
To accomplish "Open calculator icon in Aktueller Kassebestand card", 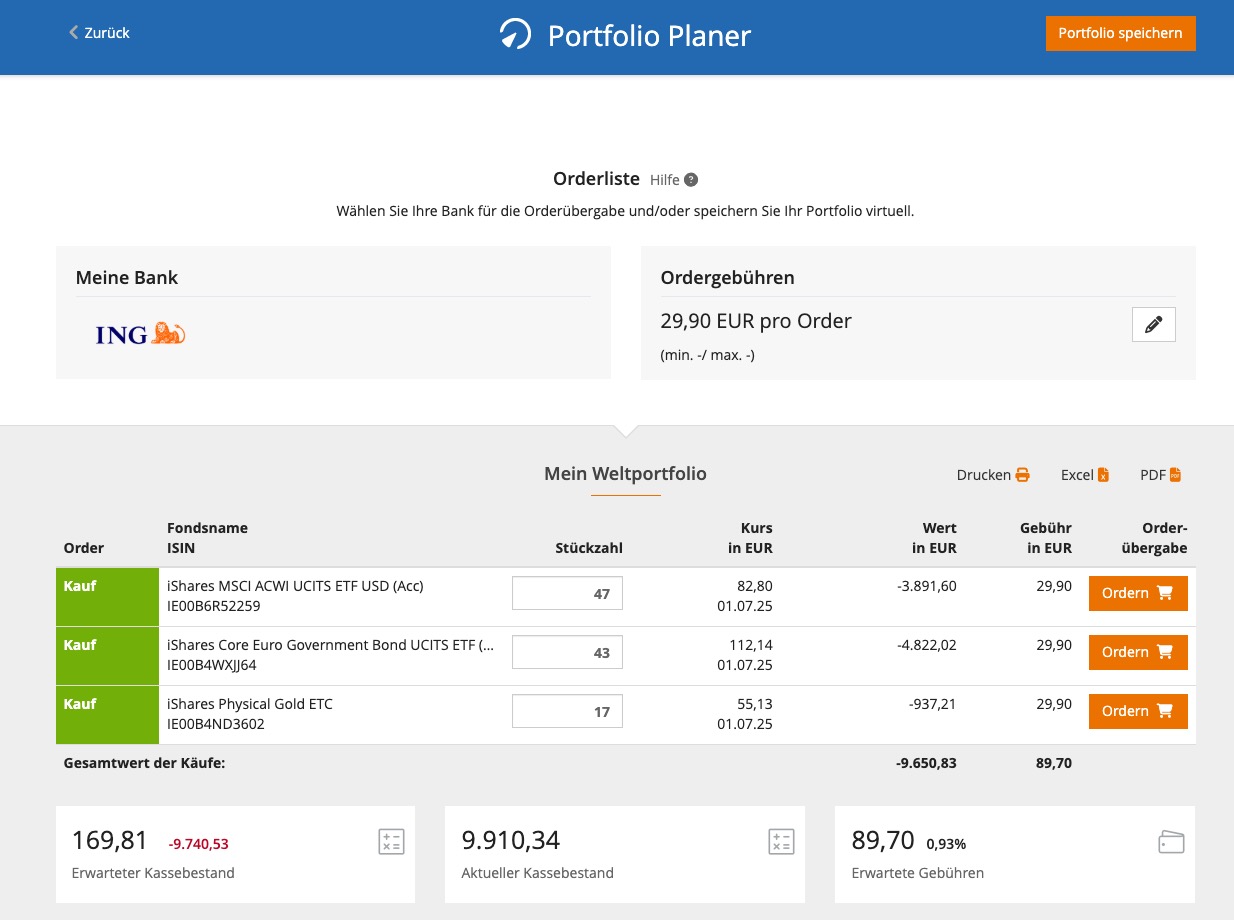I will 781,841.
